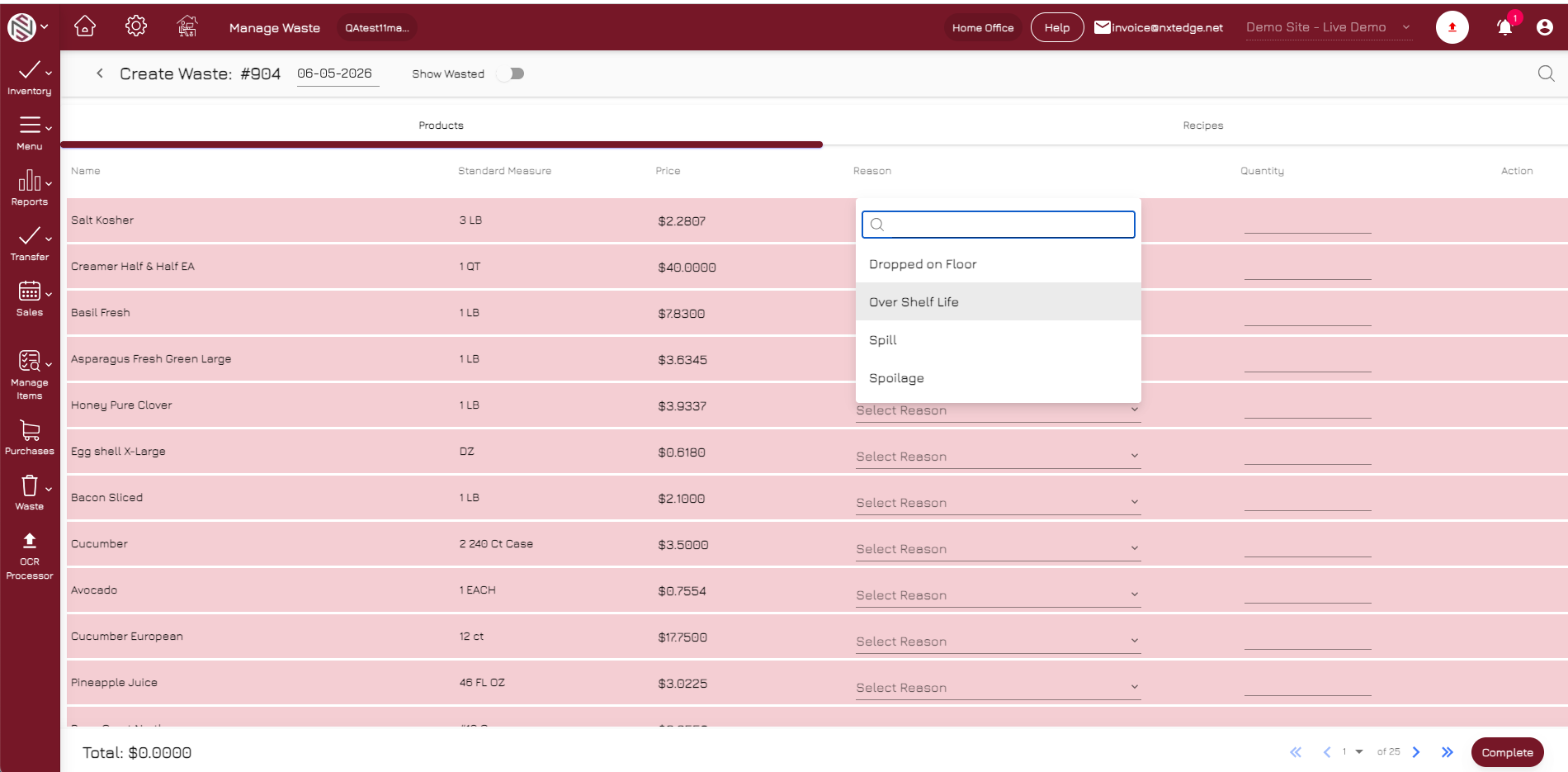
Task: Click quantity field for Avocado
Action: pyautogui.click(x=1307, y=591)
